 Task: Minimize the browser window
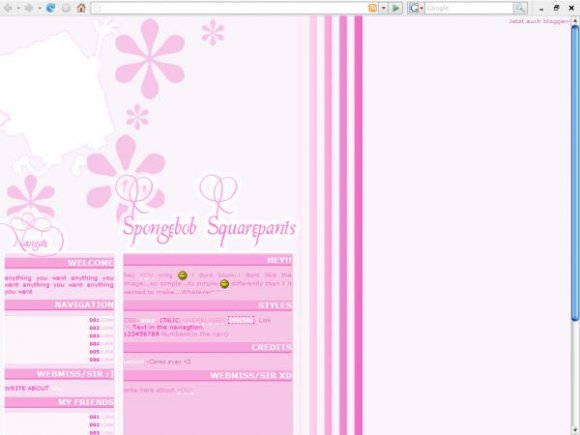coord(542,9)
